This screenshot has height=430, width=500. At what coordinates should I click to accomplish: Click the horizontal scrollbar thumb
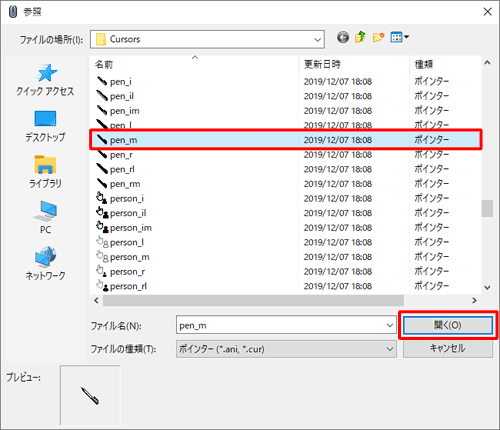pyautogui.click(x=253, y=301)
